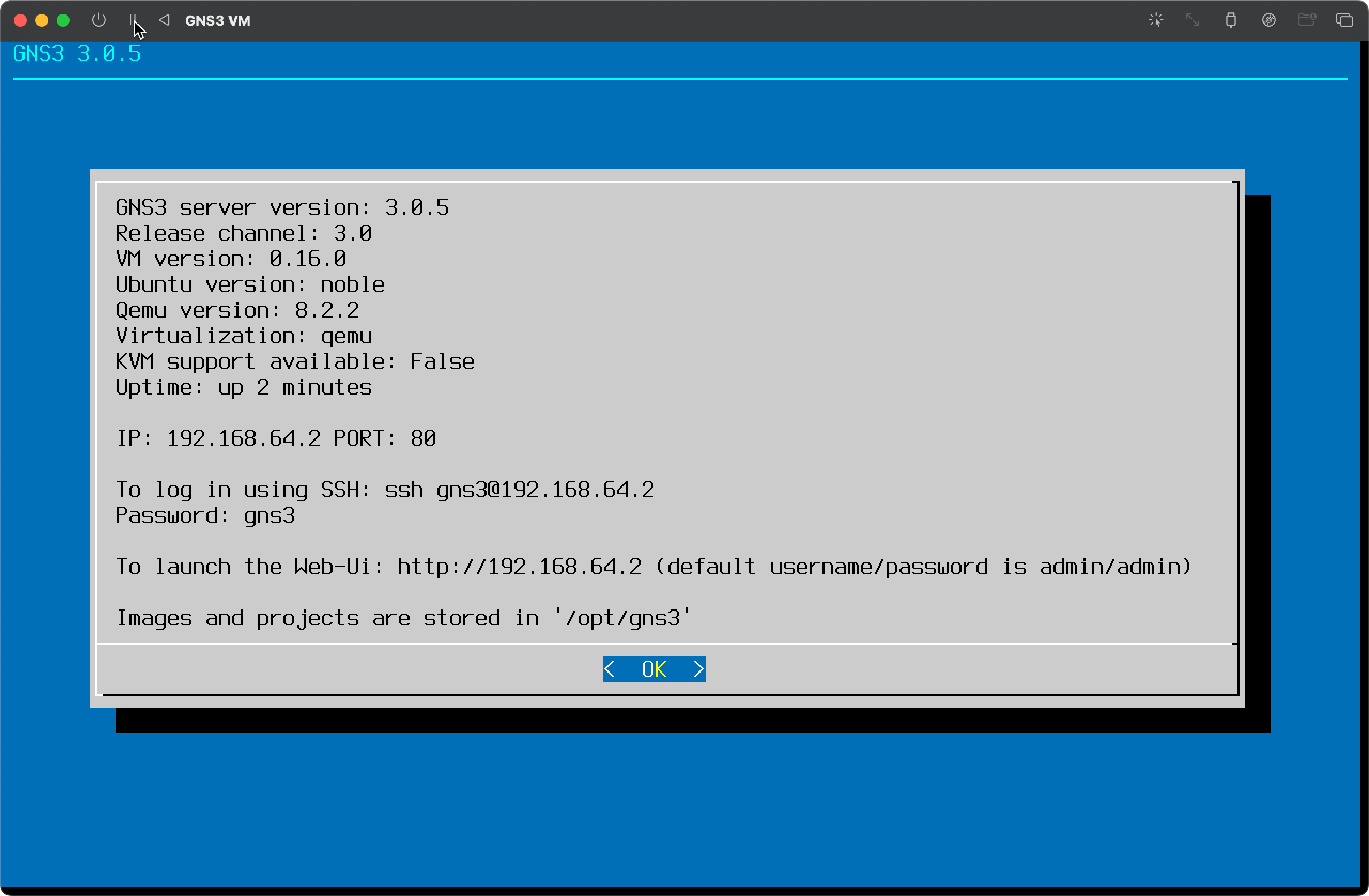Click the right angle bracket beside OK
This screenshot has width=1369, height=896.
pos(698,669)
